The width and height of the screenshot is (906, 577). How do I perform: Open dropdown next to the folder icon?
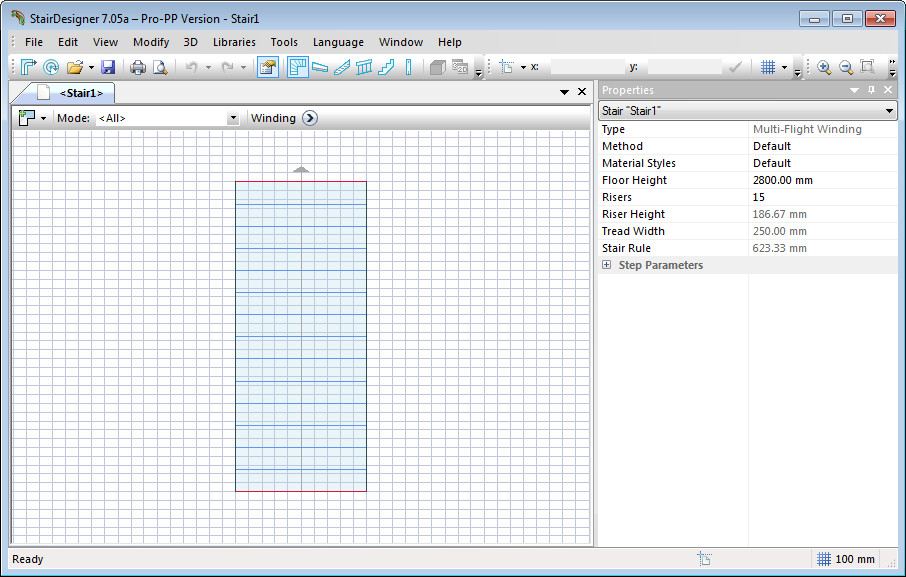tap(91, 68)
